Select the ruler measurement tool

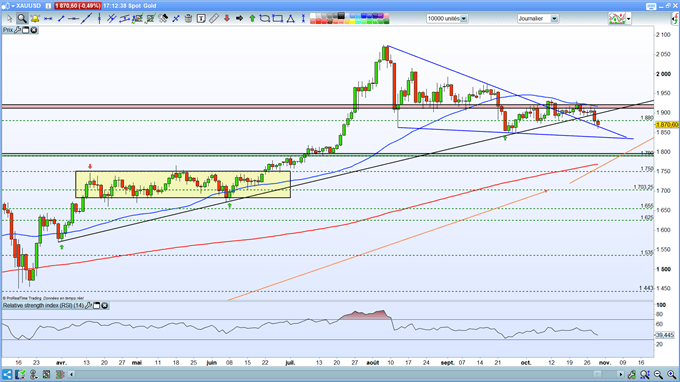tap(213, 18)
